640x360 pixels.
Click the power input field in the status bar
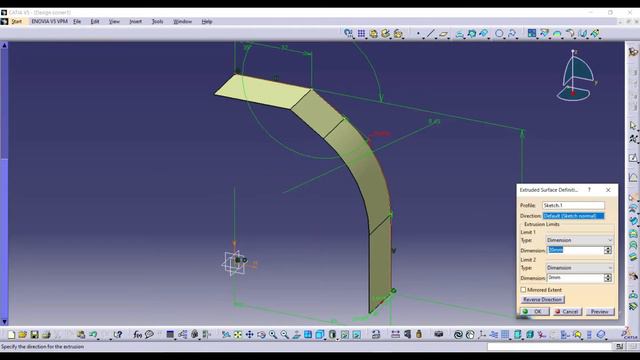[x=550, y=347]
